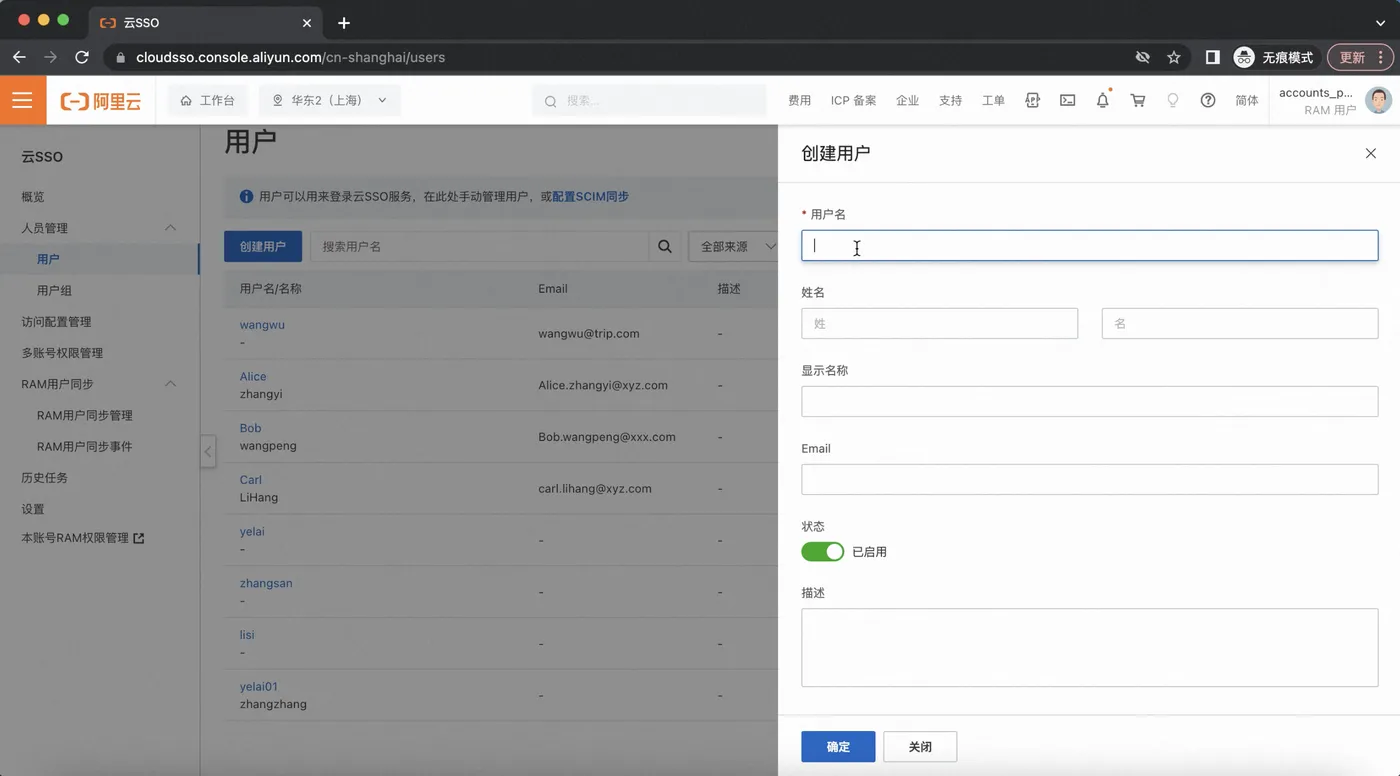Open the help question mark icon
The height and width of the screenshot is (776, 1400).
[1208, 100]
